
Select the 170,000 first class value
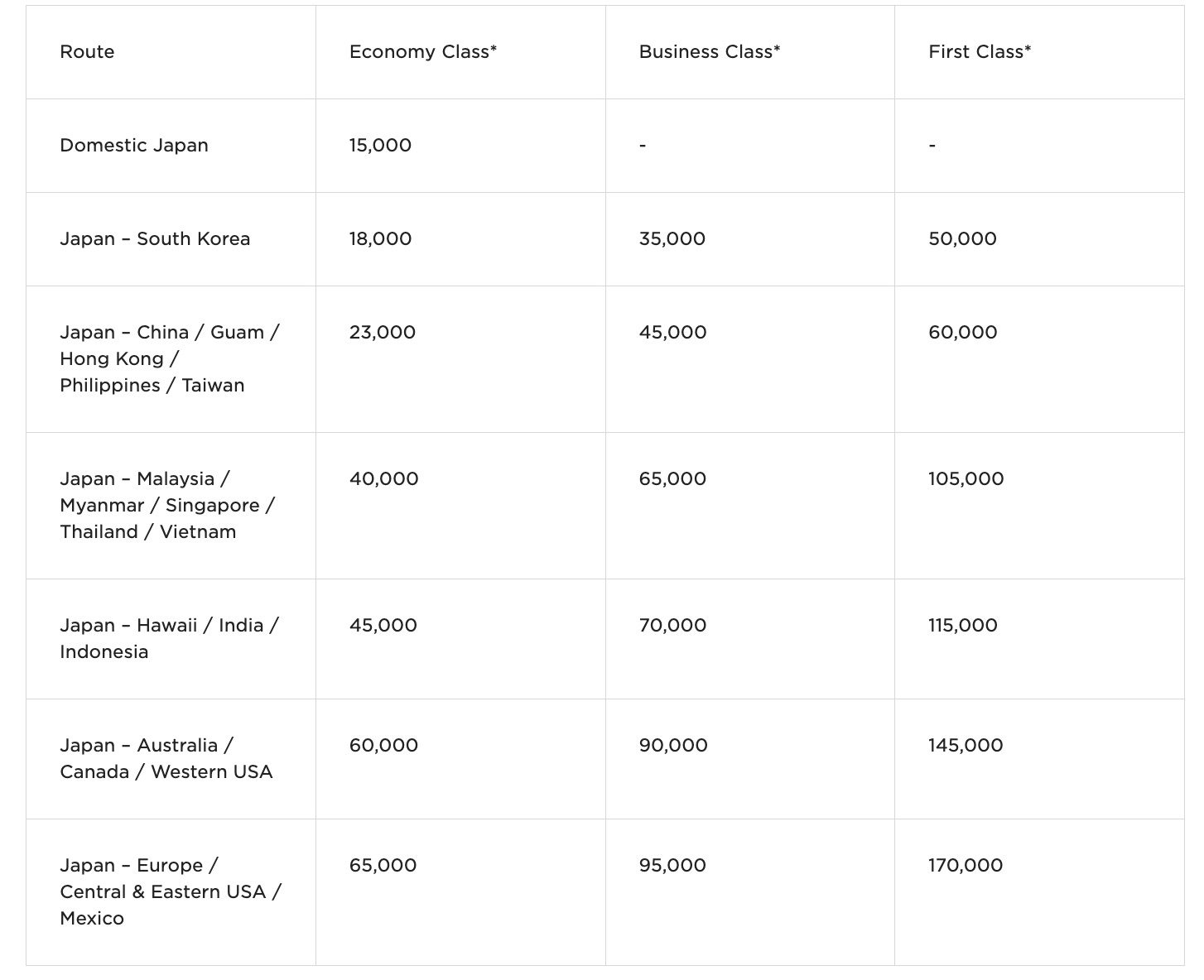coord(965,866)
